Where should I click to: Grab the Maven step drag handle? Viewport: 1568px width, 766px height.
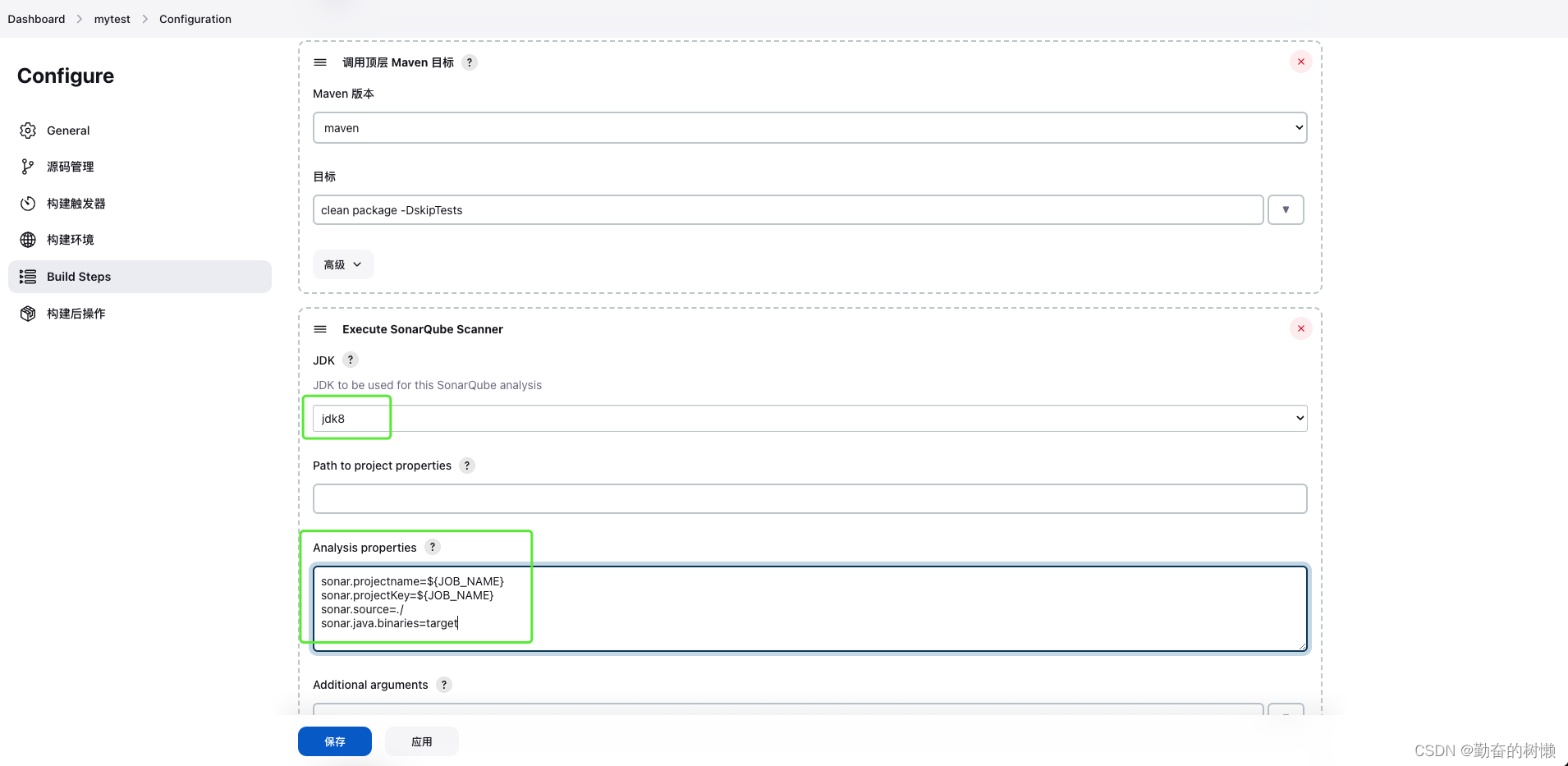click(x=320, y=62)
